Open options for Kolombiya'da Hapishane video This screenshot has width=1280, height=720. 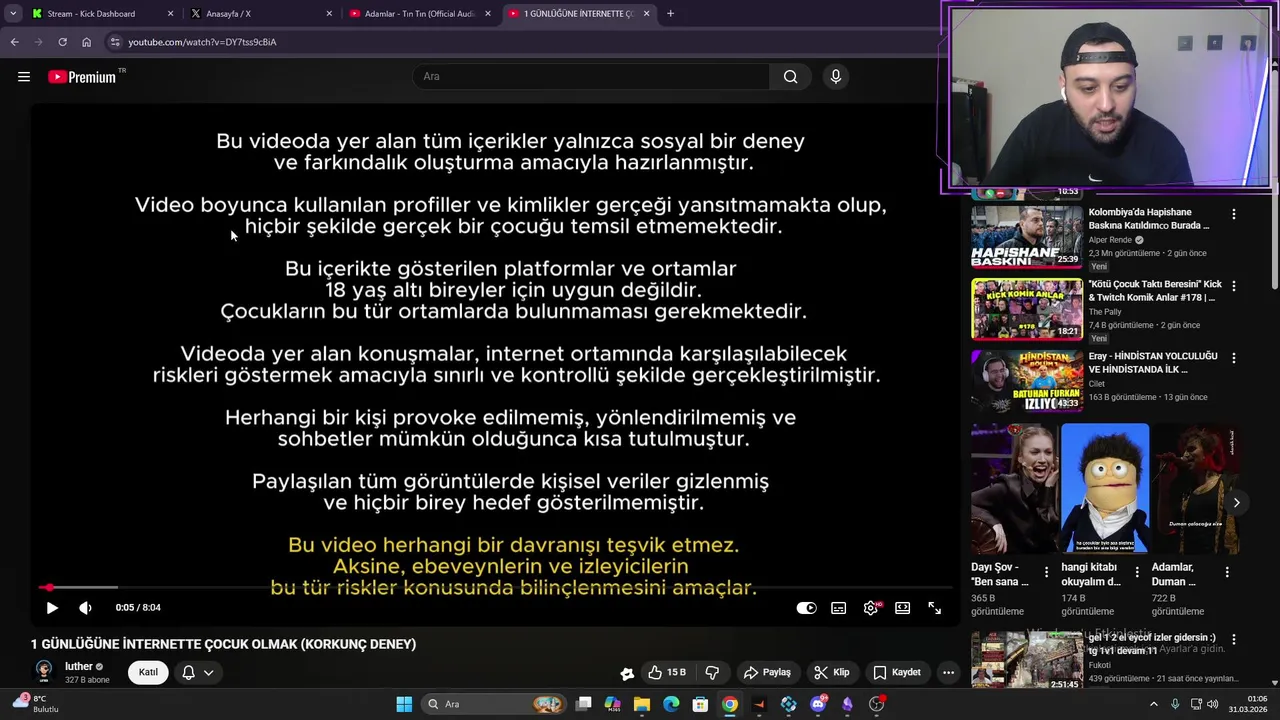[1234, 214]
